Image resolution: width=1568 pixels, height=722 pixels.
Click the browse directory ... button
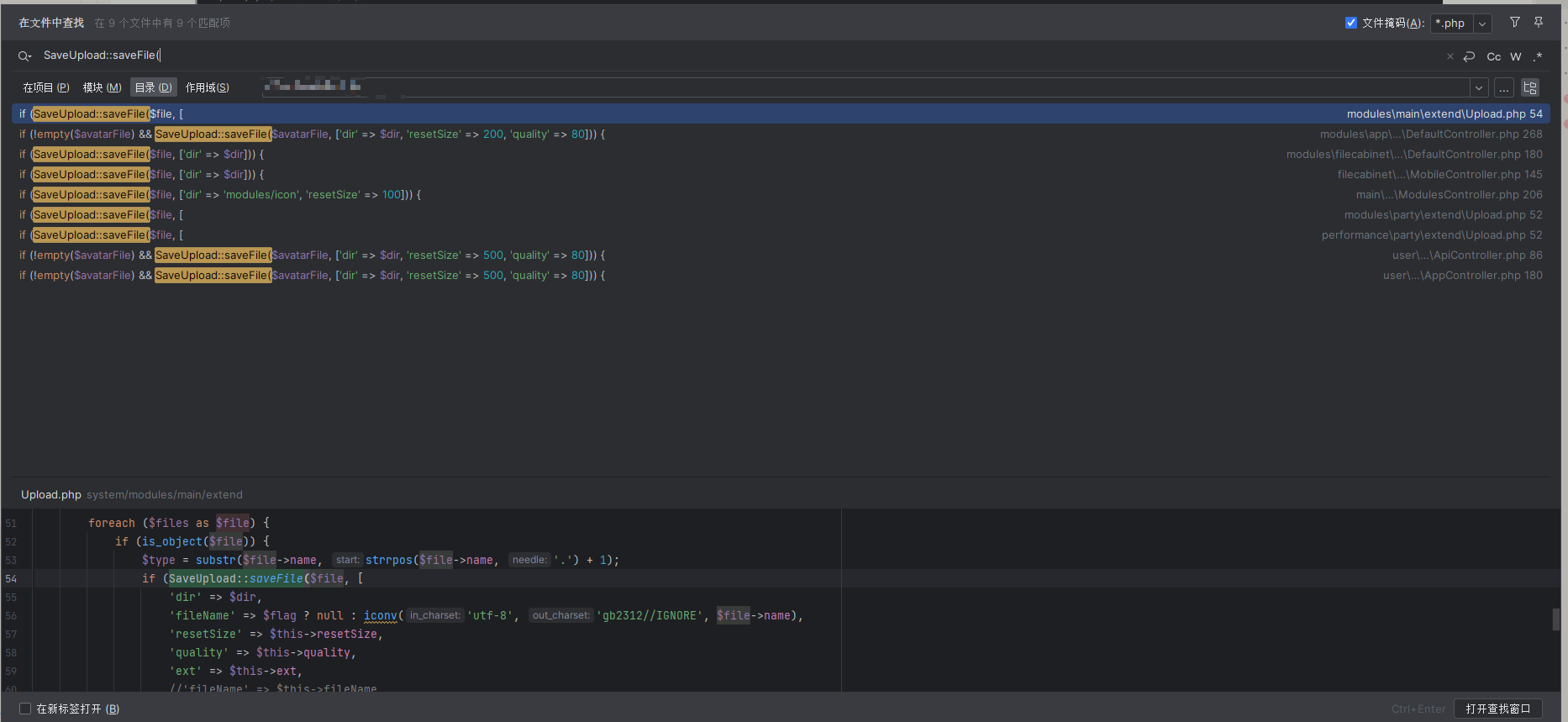[x=1504, y=87]
